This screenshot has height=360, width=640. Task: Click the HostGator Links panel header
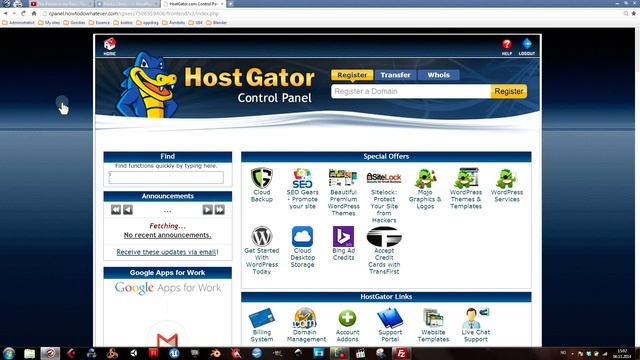tap(386, 297)
